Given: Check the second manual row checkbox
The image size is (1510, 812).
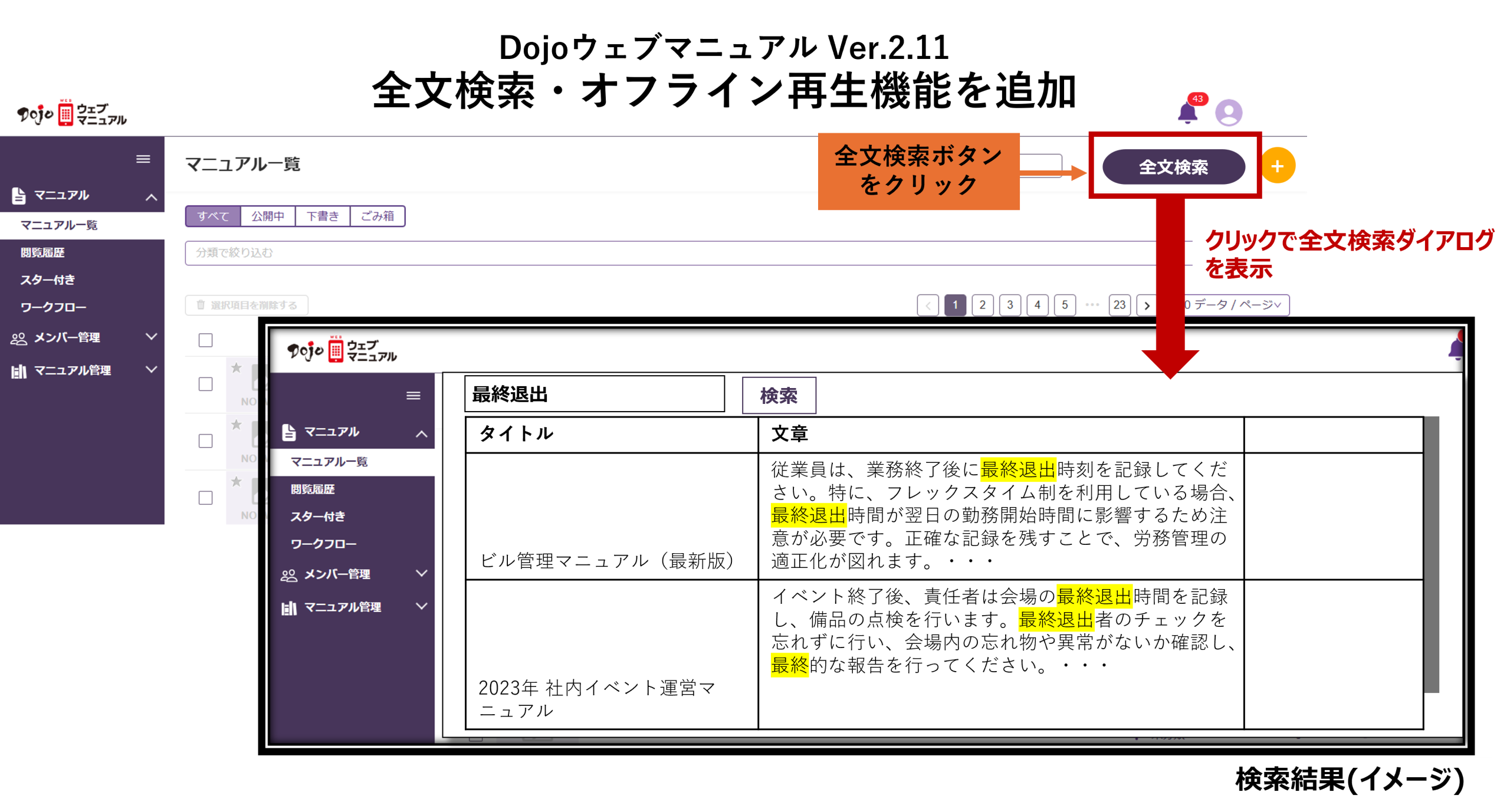Looking at the screenshot, I should (205, 440).
